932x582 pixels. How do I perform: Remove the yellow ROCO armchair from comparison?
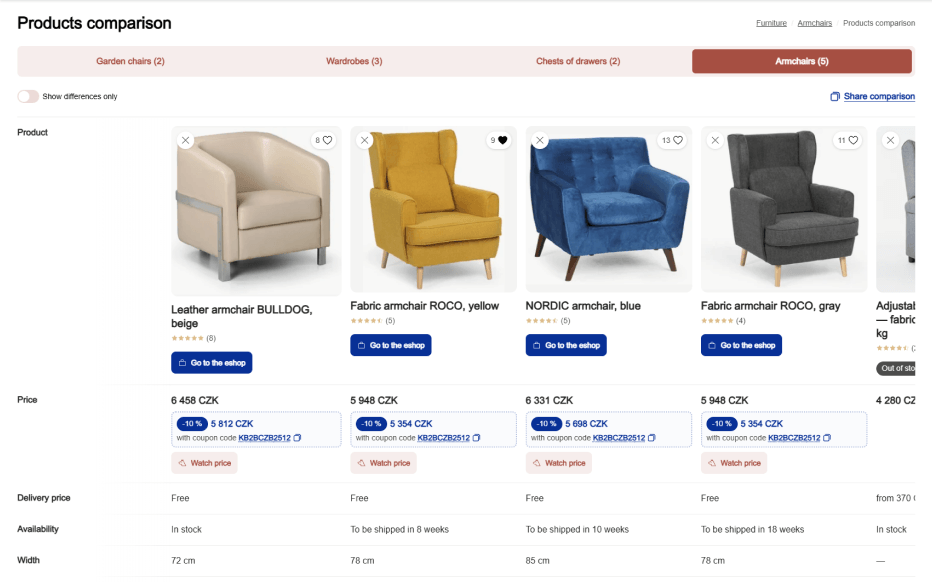(x=364, y=141)
